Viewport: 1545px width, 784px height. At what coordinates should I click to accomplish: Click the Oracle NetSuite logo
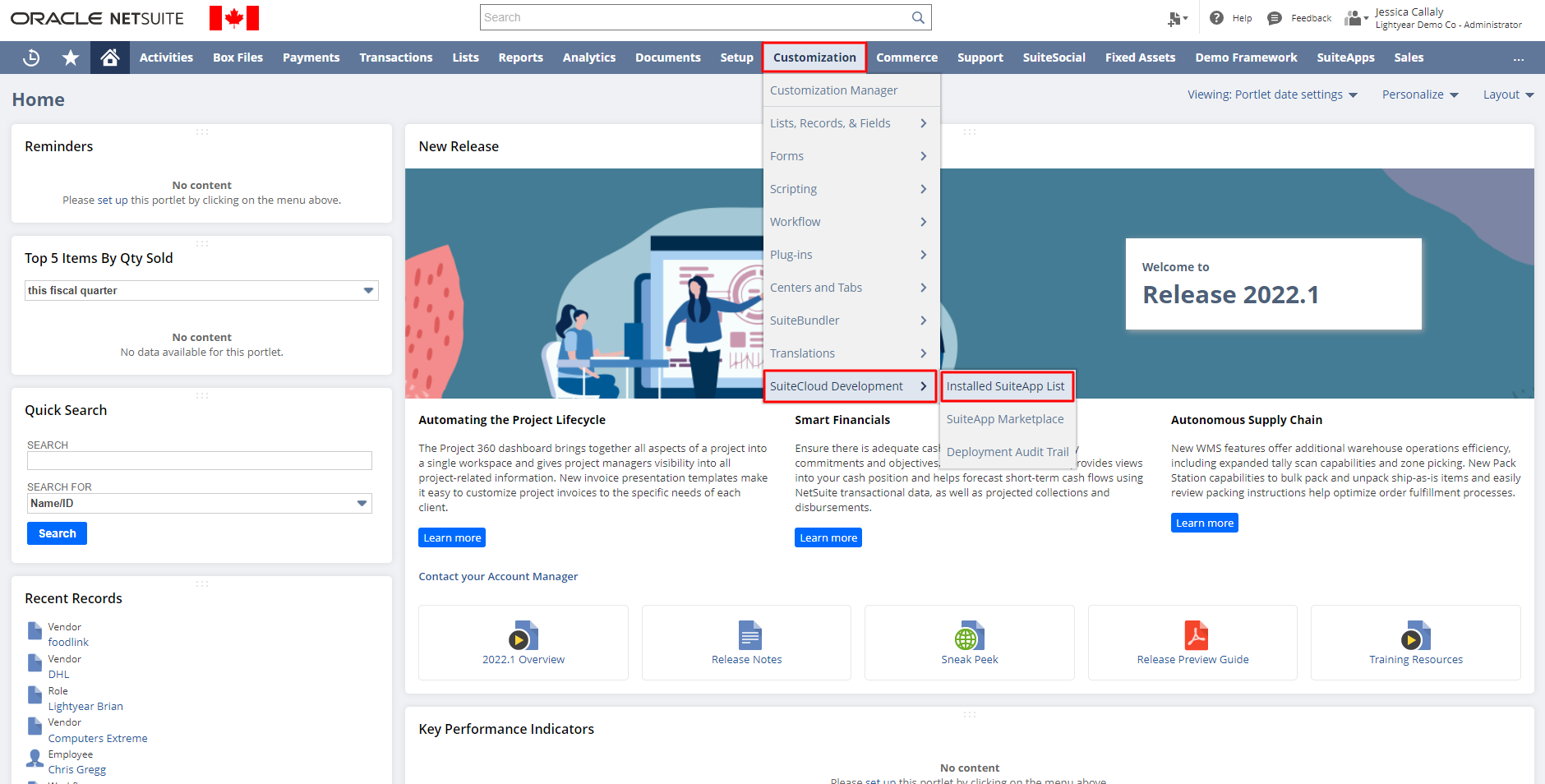coord(97,18)
